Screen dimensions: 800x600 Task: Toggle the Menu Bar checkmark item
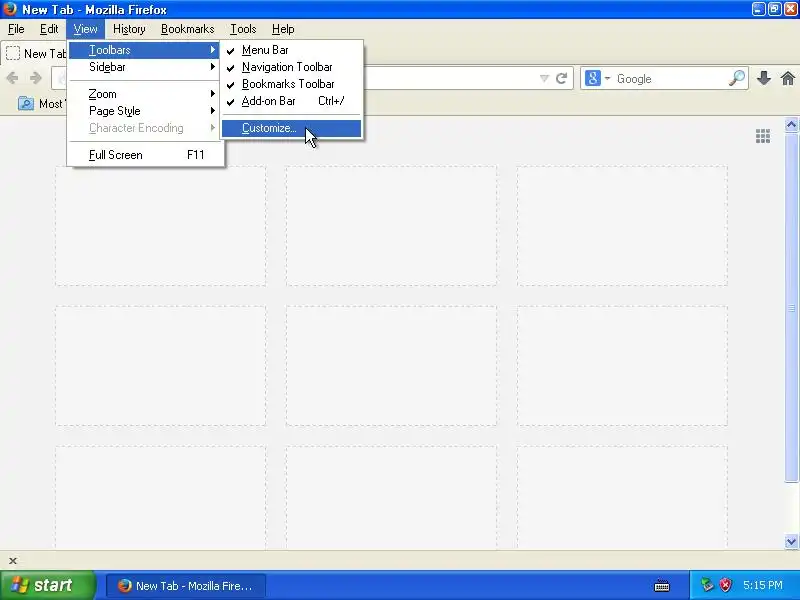(x=291, y=50)
